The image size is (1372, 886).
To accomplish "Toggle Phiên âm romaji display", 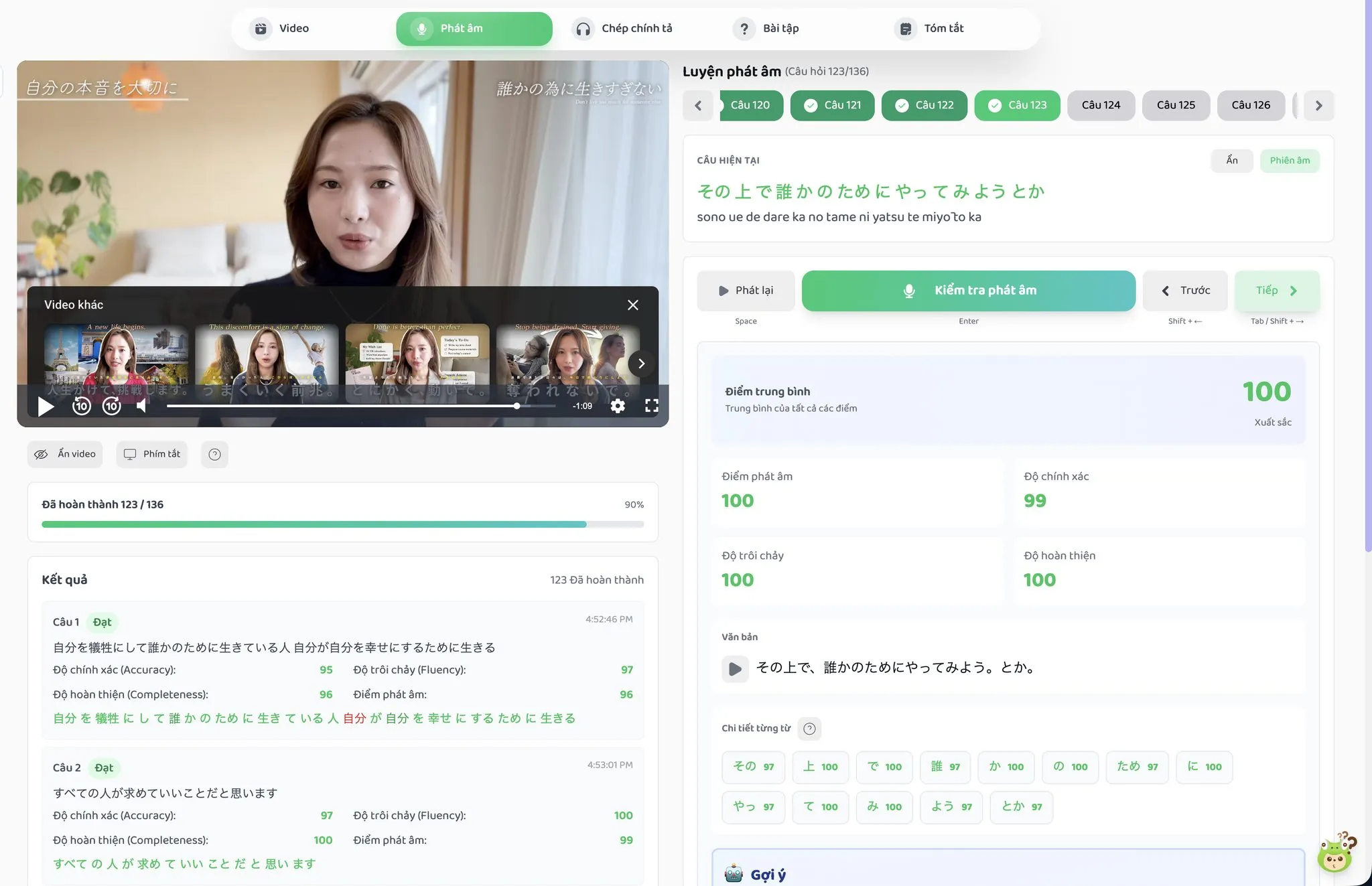I will coord(1289,161).
